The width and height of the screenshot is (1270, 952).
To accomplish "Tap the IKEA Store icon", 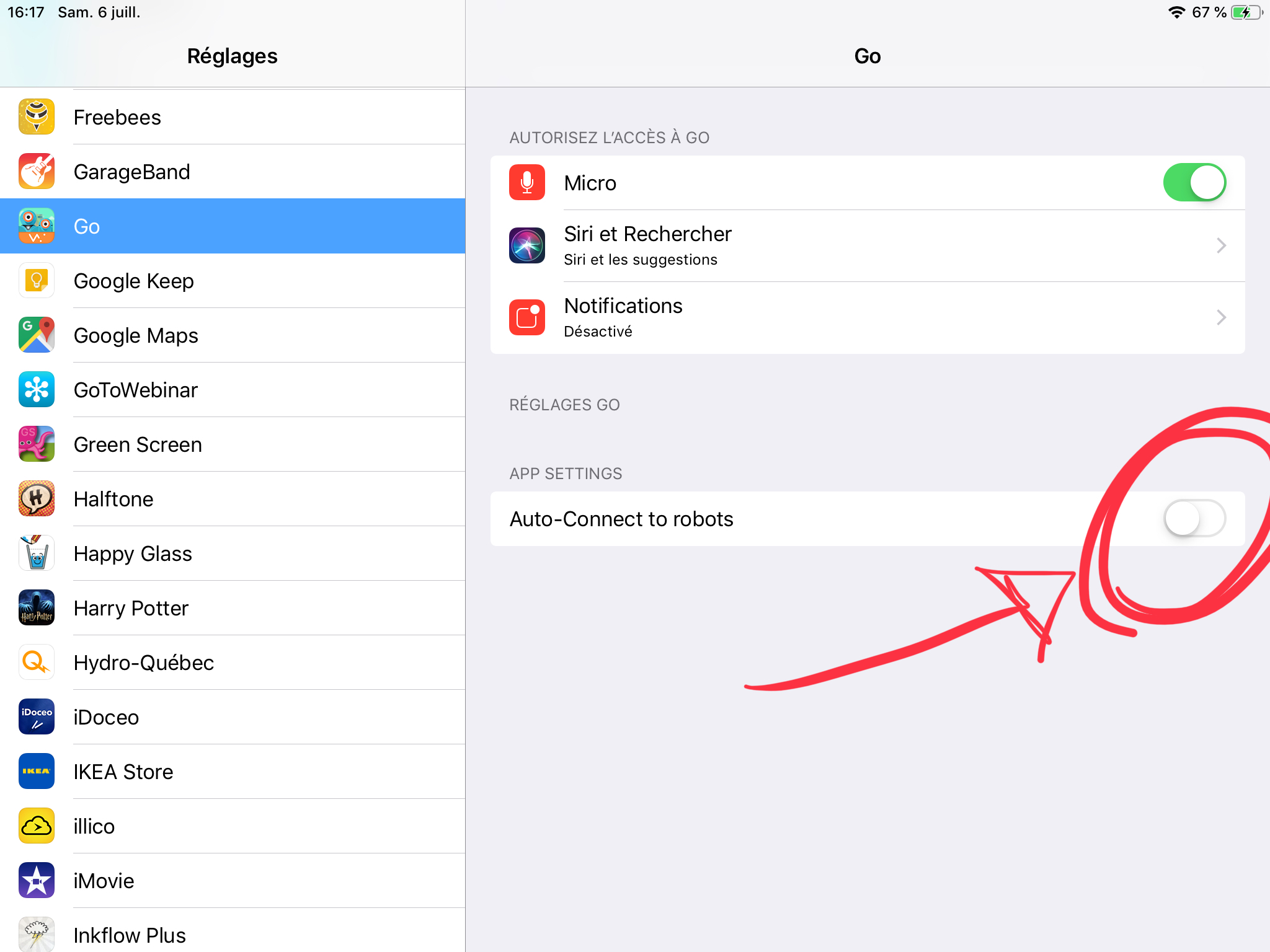I will pyautogui.click(x=37, y=772).
